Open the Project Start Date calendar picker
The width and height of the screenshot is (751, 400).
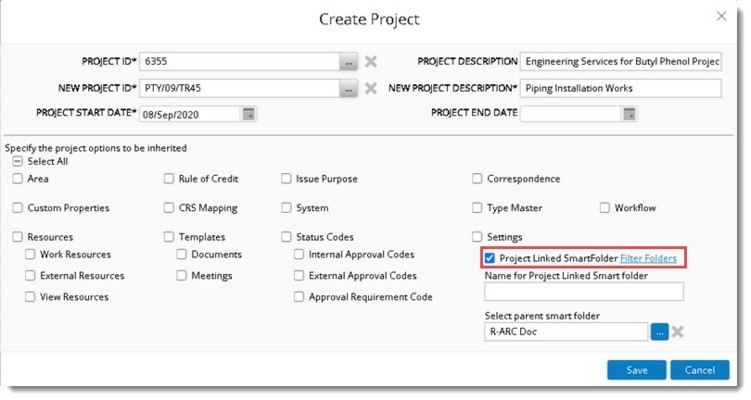click(x=249, y=113)
